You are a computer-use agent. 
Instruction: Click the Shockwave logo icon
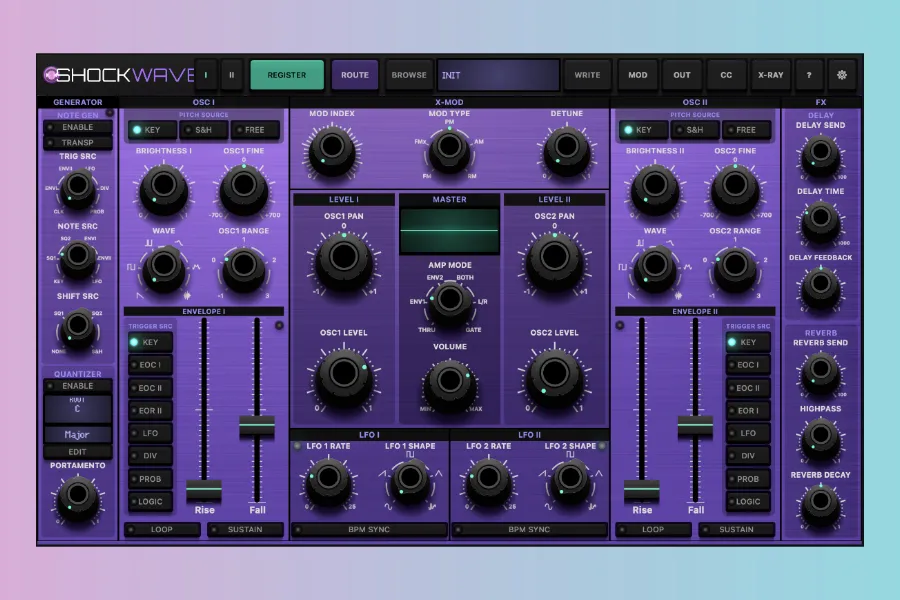pyautogui.click(x=52, y=75)
